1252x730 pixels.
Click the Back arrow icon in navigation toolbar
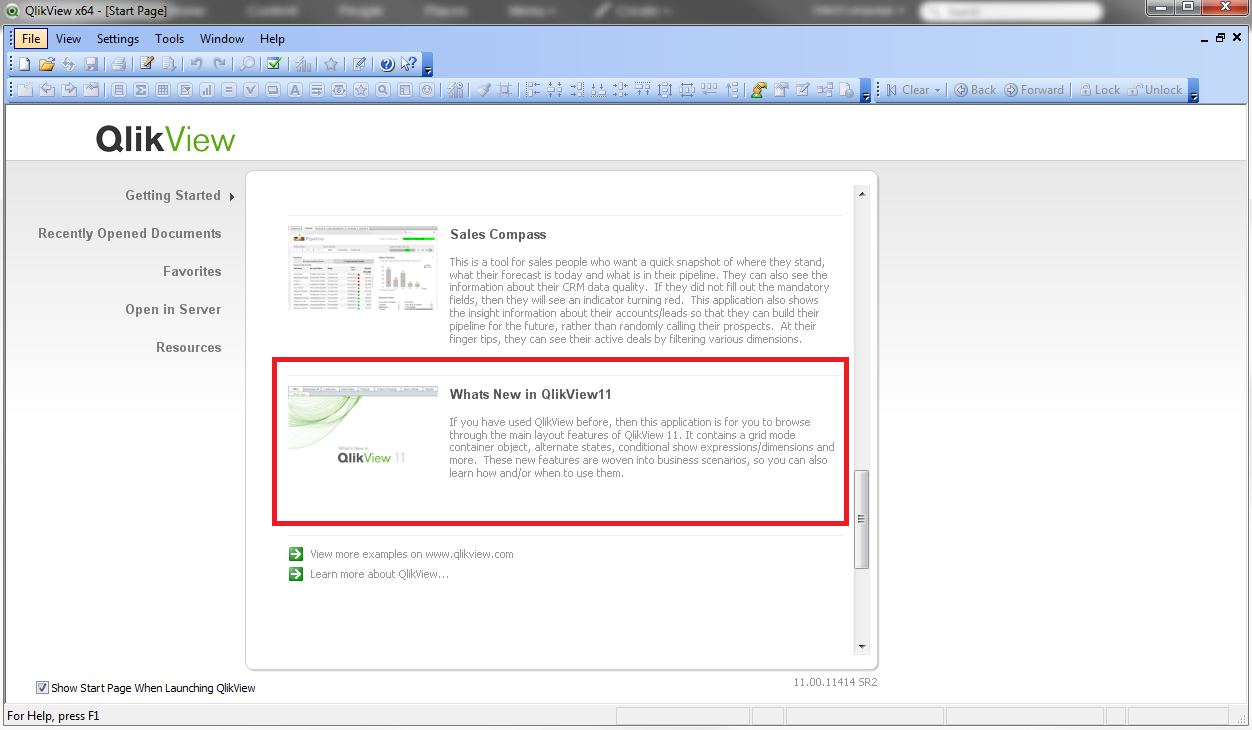pyautogui.click(x=961, y=90)
